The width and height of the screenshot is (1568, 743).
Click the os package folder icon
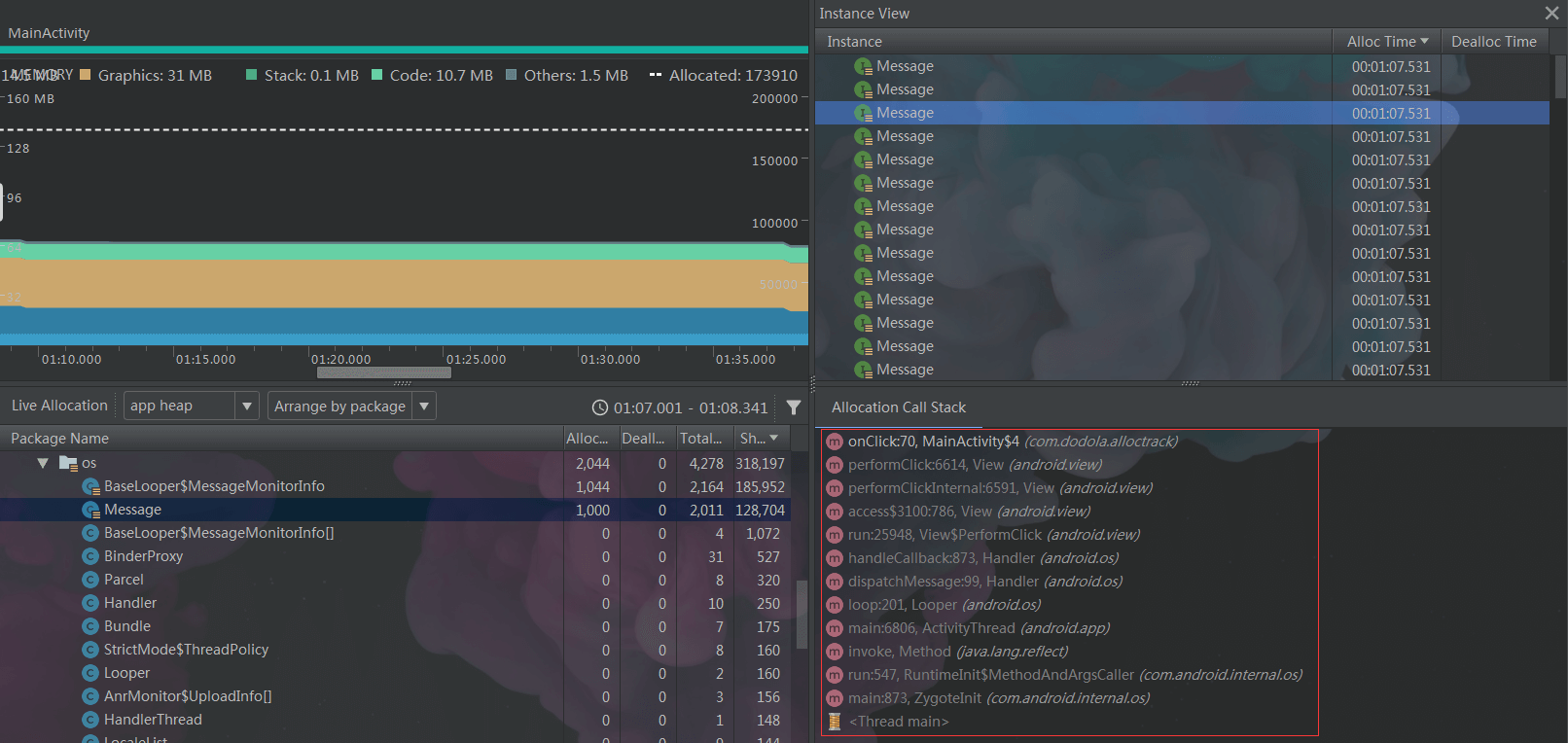coord(68,463)
